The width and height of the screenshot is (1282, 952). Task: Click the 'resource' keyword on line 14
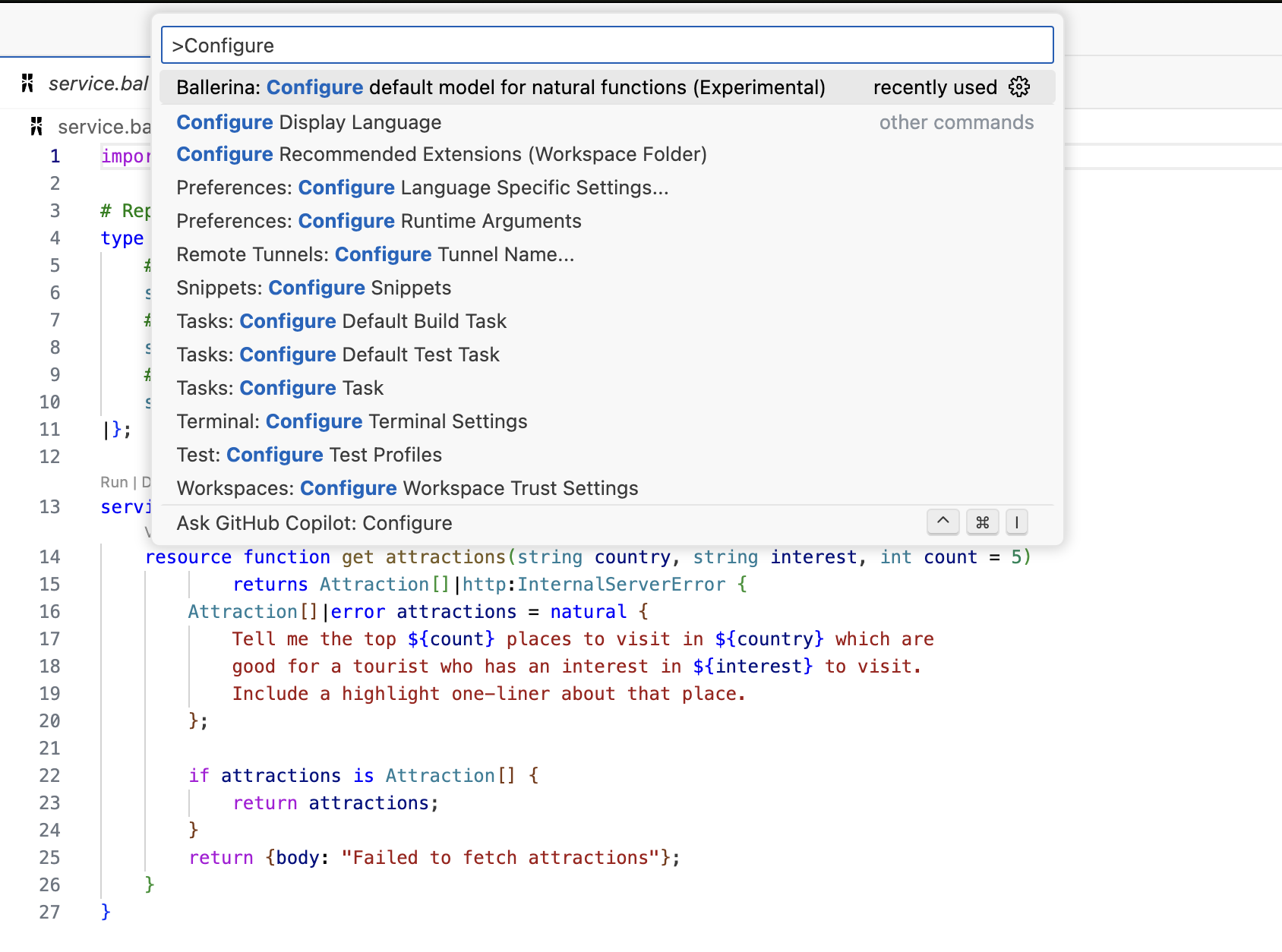point(188,557)
